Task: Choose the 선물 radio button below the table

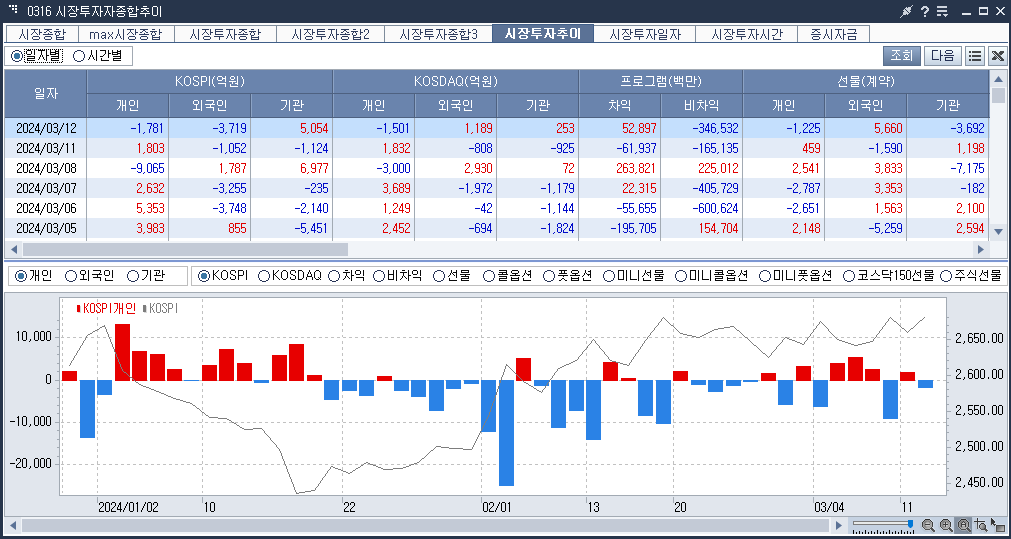Action: pyautogui.click(x=451, y=276)
